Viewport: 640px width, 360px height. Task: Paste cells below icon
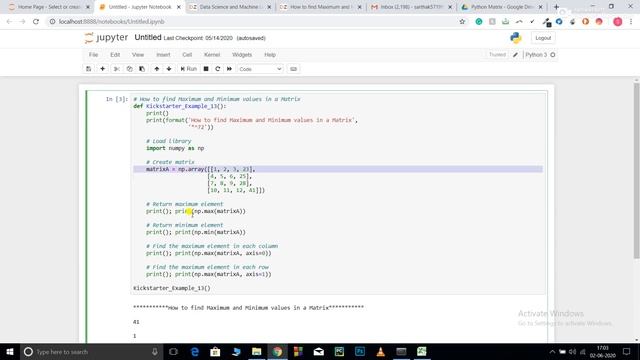point(142,69)
